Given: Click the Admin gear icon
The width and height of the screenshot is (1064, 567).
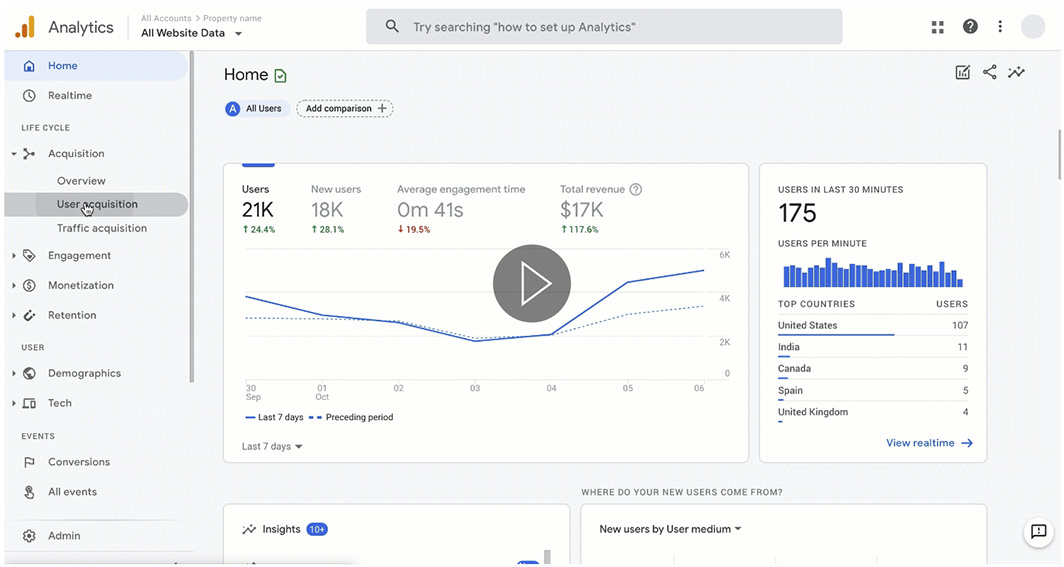Looking at the screenshot, I should (x=29, y=536).
